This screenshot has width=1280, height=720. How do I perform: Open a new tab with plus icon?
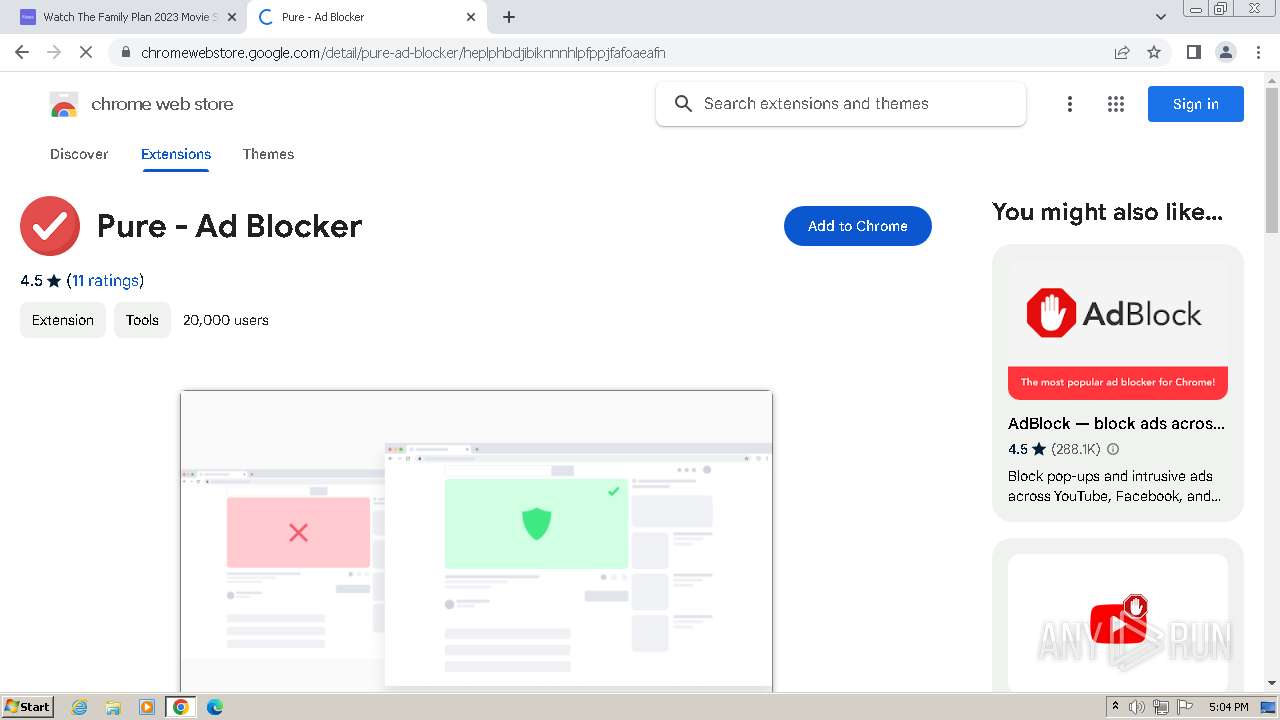click(x=509, y=17)
